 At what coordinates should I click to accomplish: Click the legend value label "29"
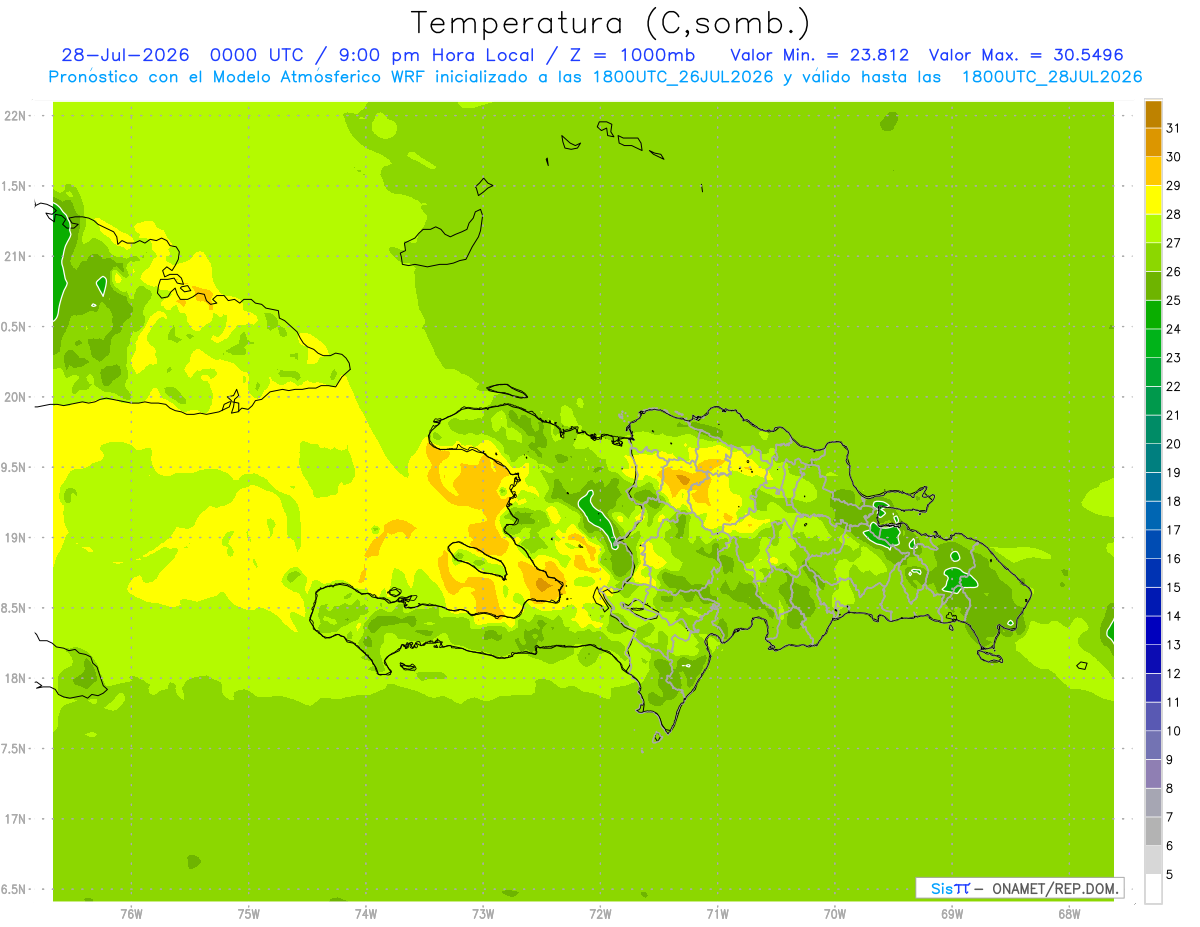(1173, 186)
